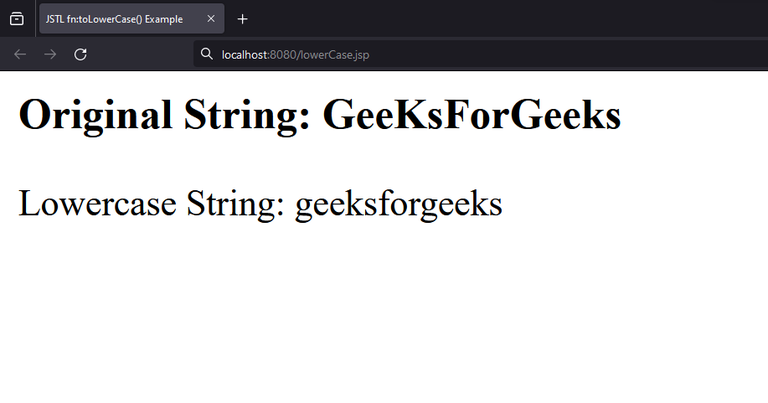Focus the address bar URL field

(x=450, y=54)
